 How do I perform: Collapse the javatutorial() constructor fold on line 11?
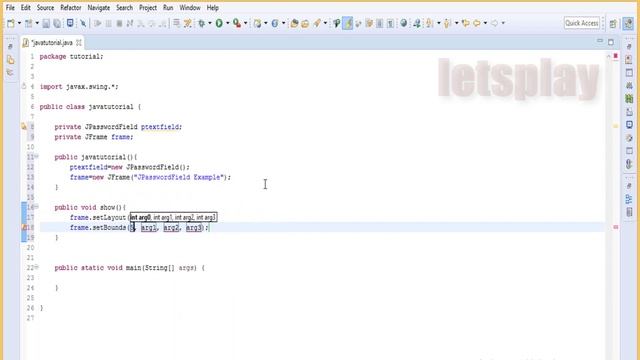36,156
